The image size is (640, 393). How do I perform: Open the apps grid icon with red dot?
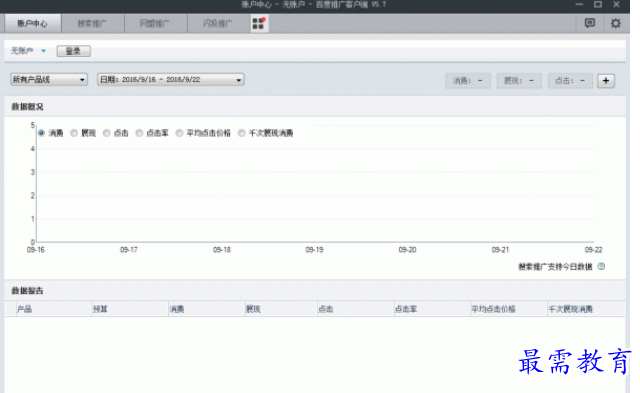pyautogui.click(x=258, y=24)
